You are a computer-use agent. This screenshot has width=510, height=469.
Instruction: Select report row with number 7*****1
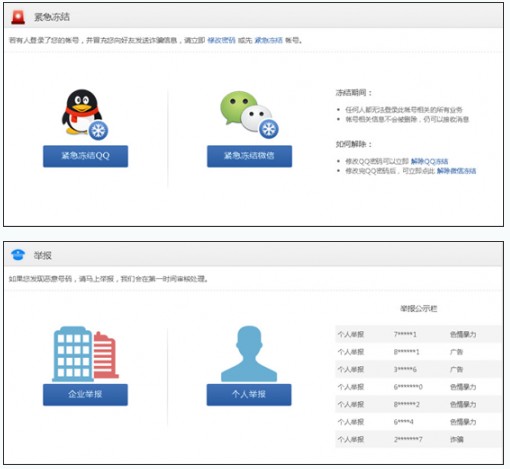pyautogui.click(x=419, y=334)
